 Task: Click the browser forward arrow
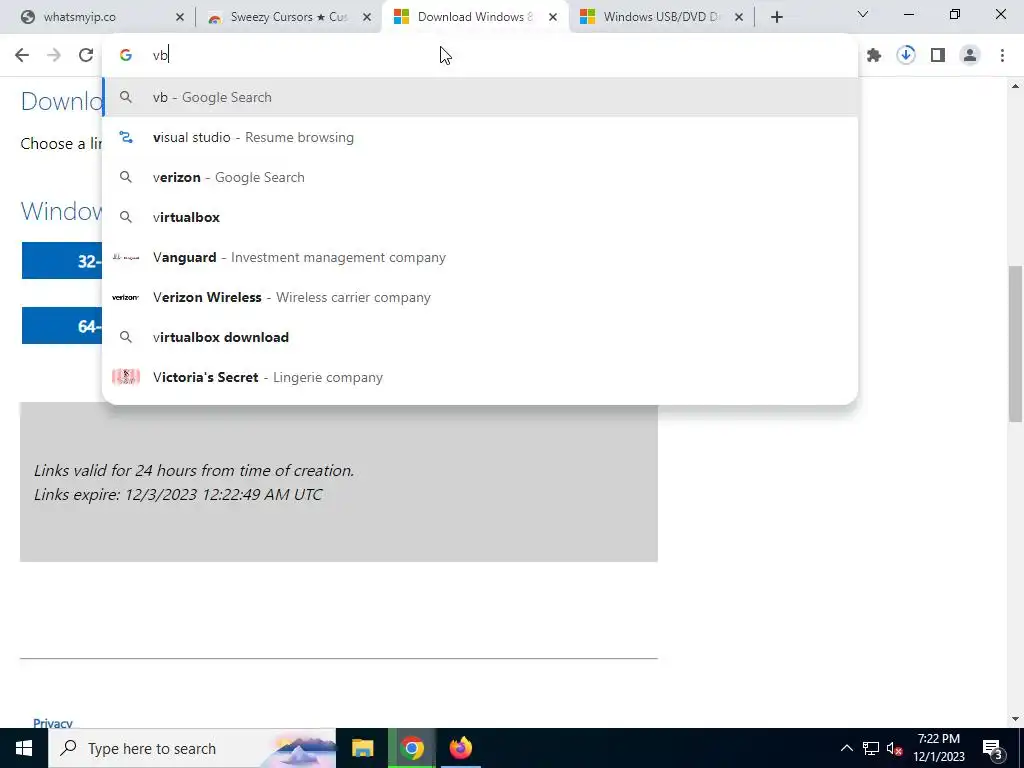click(54, 55)
